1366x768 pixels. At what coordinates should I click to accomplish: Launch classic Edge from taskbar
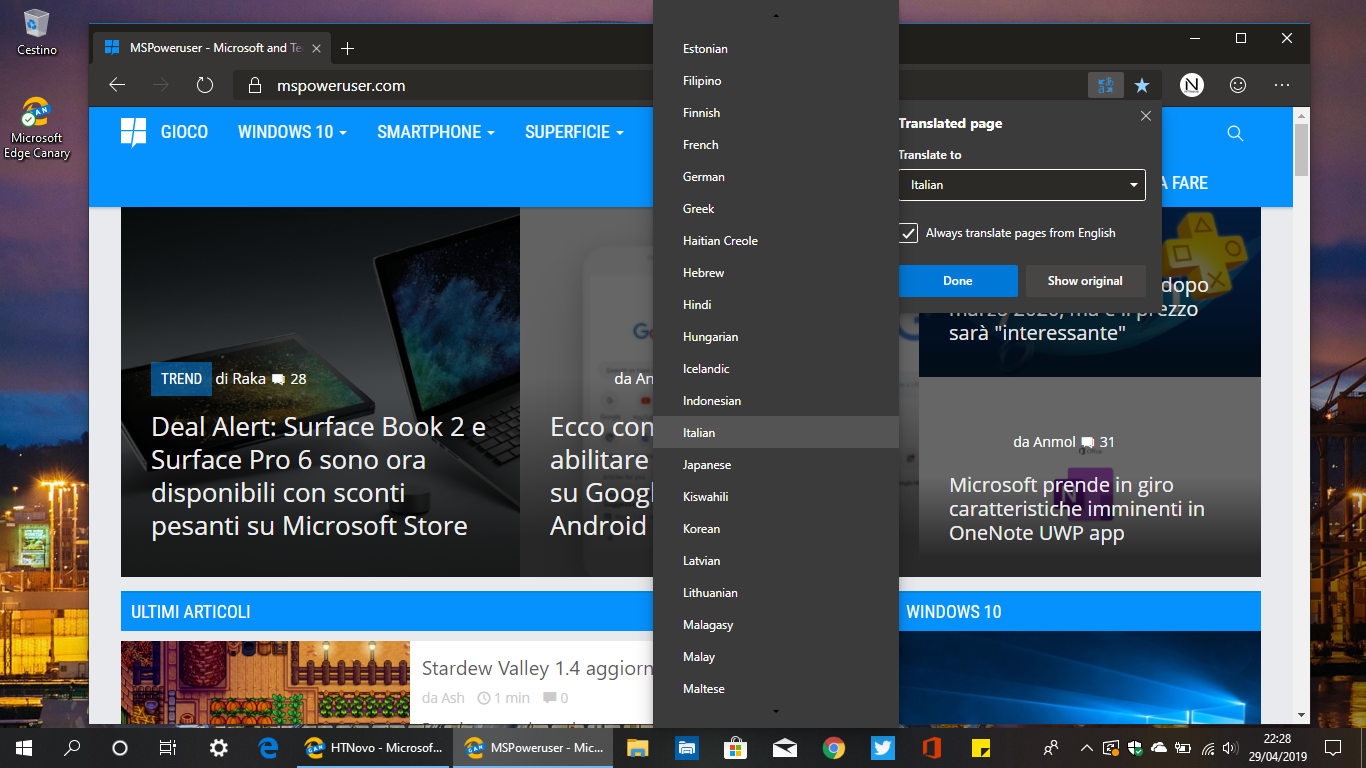268,748
